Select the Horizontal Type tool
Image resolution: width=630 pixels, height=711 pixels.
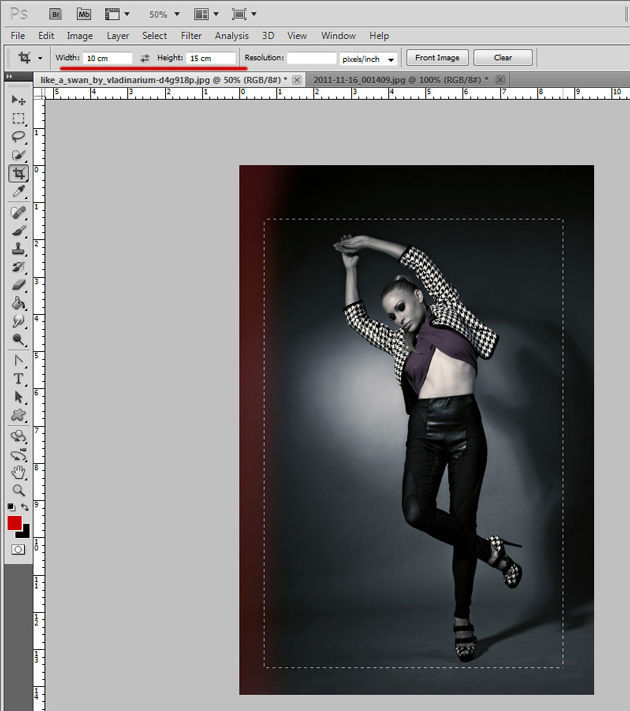18,379
